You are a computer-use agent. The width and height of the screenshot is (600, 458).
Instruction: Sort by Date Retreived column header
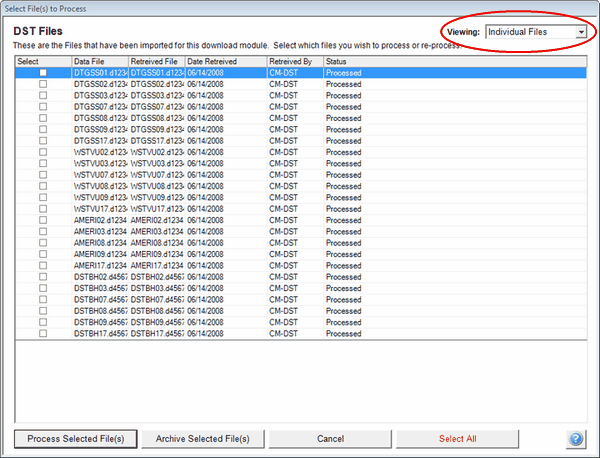226,62
